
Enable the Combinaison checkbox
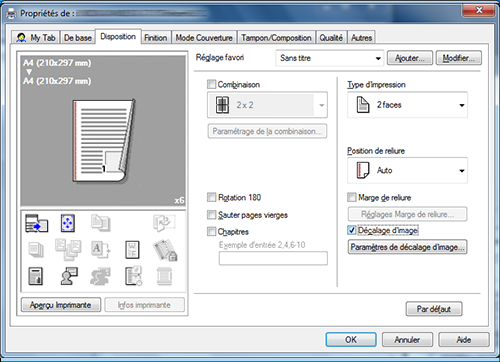click(211, 84)
